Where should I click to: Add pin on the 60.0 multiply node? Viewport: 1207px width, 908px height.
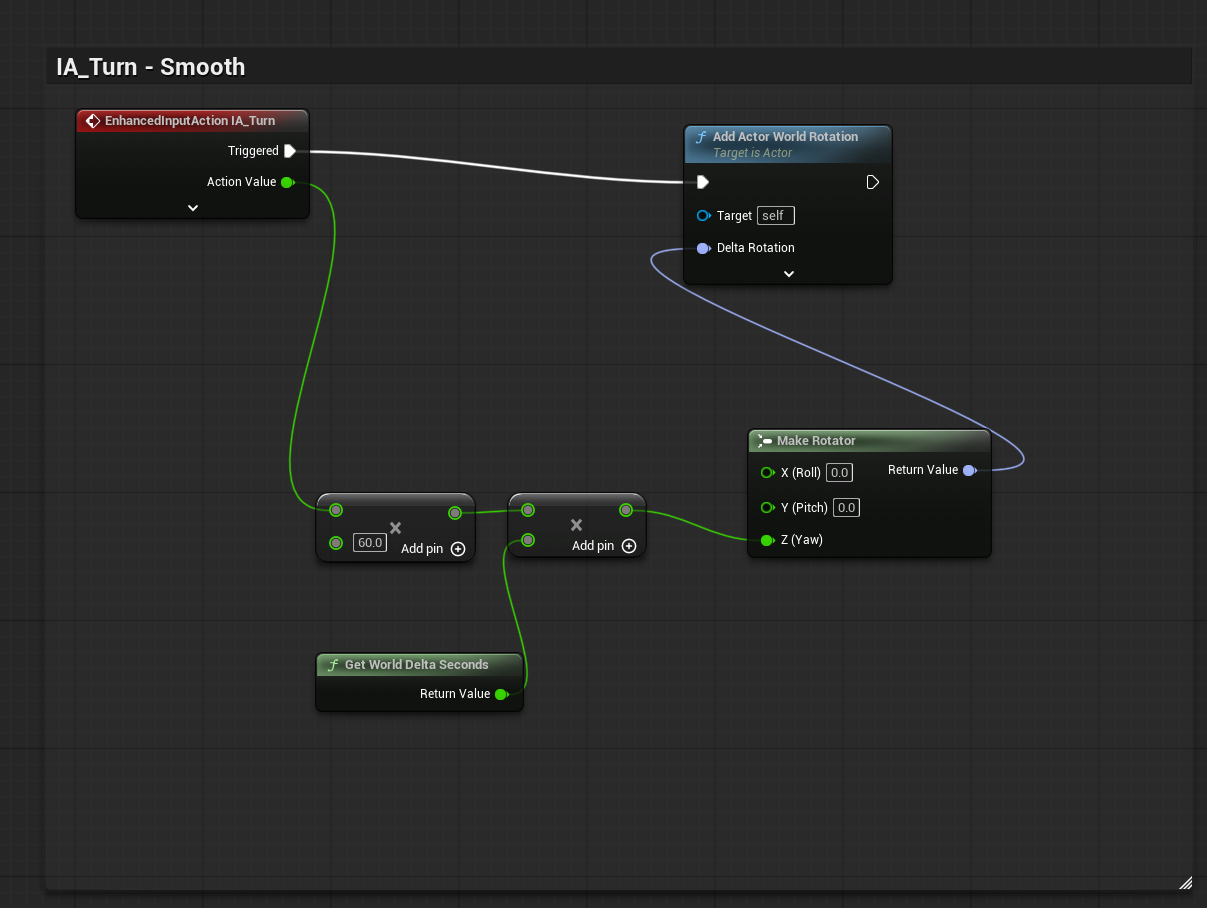point(458,548)
